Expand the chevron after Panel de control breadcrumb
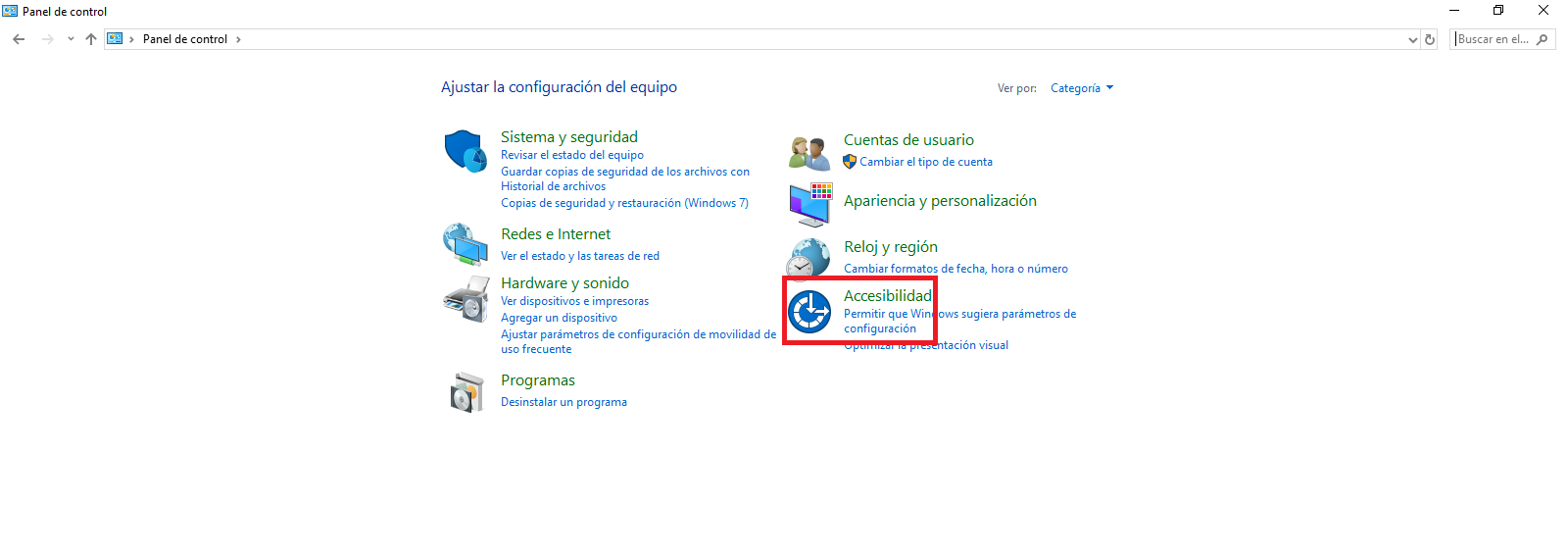Screen dimensions: 1568x555 (238, 39)
